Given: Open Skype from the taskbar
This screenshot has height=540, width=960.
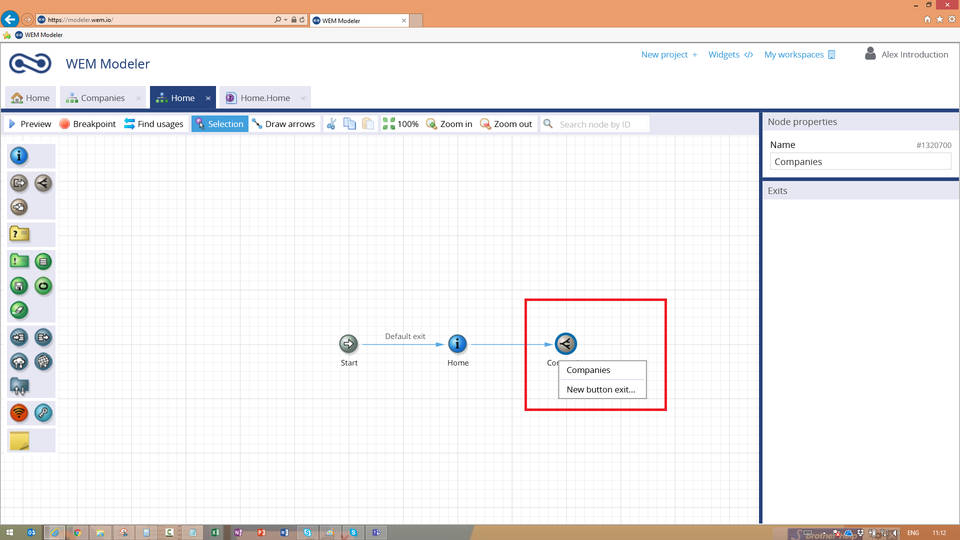Looking at the screenshot, I should (307, 533).
